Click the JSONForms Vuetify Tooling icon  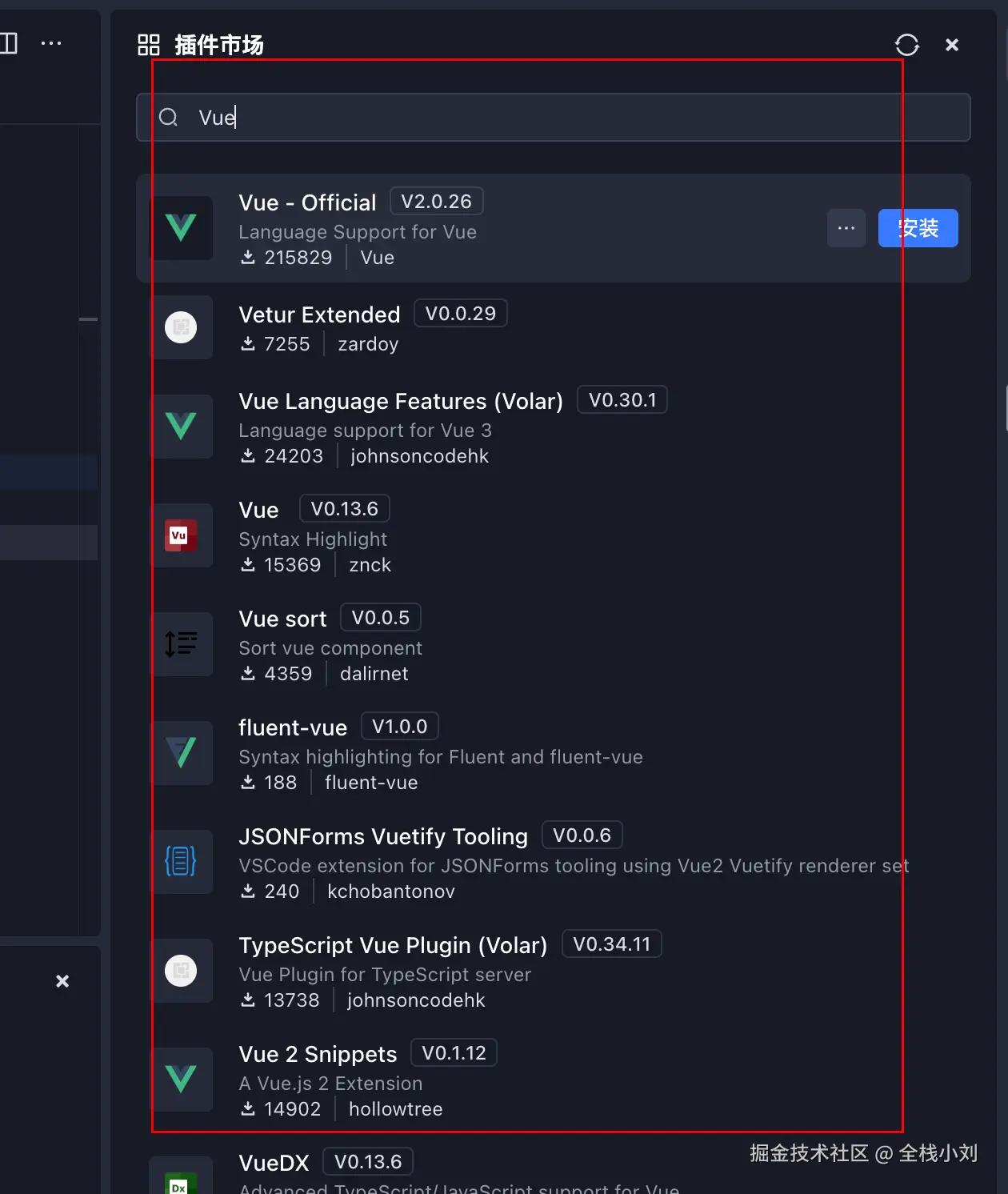click(182, 862)
